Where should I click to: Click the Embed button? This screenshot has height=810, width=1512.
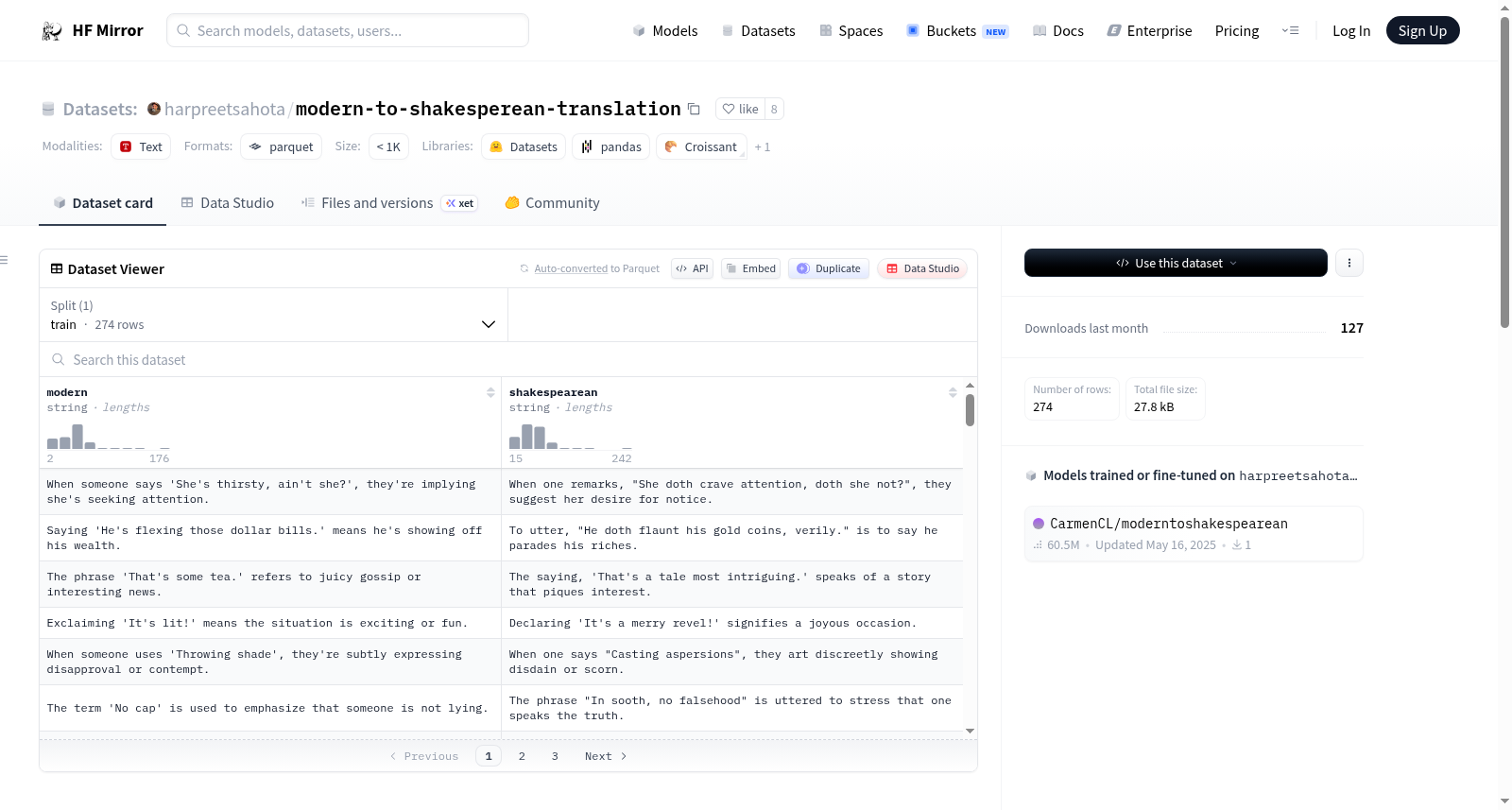click(751, 268)
